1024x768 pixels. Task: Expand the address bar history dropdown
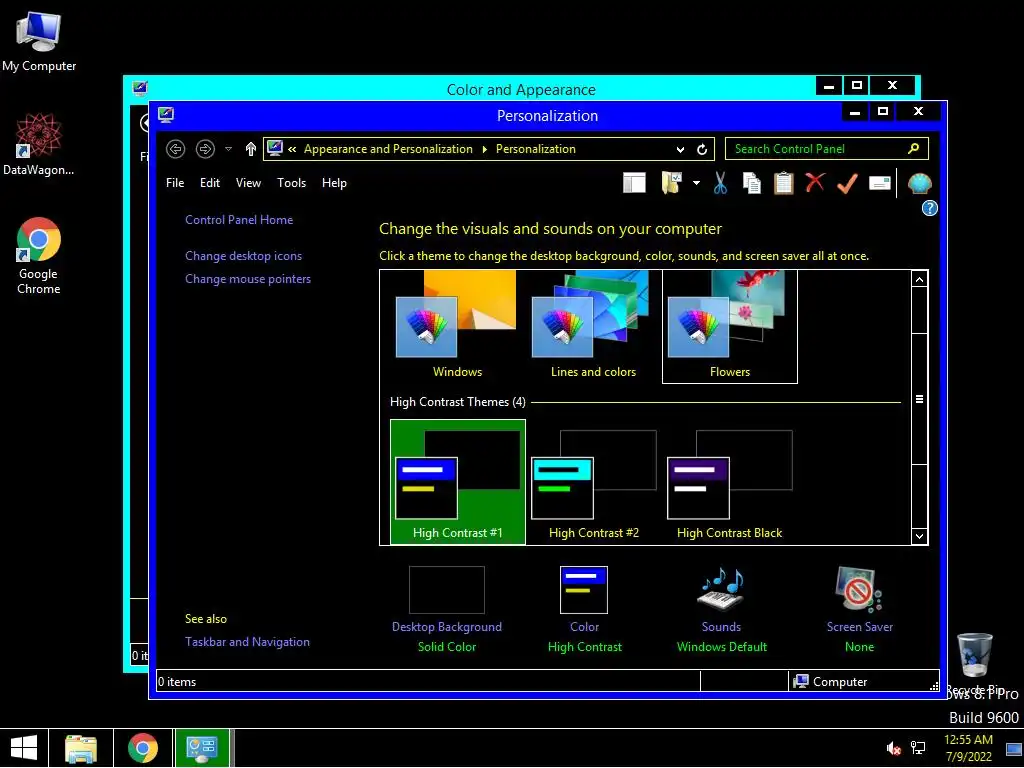680,149
